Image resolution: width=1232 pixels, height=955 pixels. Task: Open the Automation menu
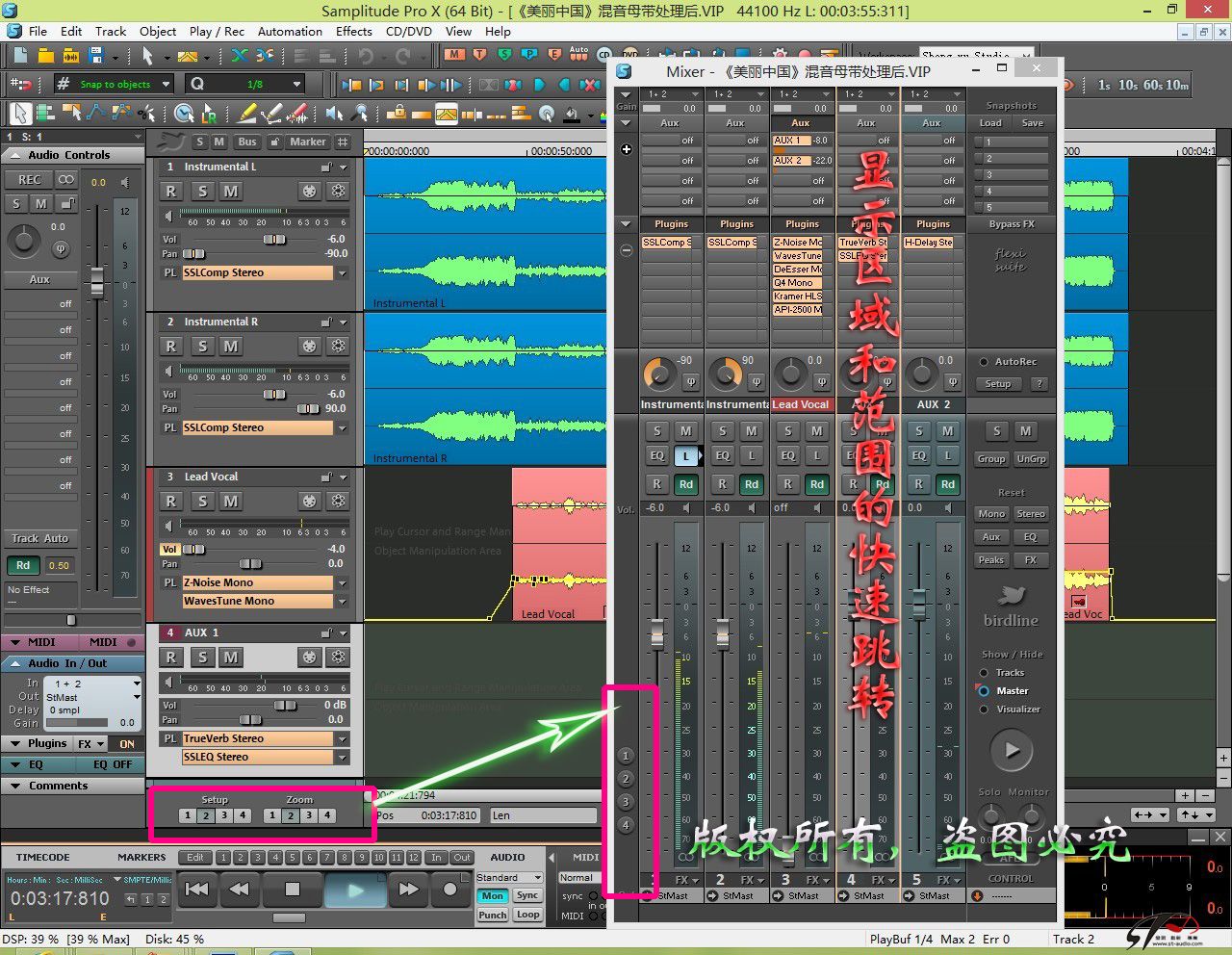[290, 31]
